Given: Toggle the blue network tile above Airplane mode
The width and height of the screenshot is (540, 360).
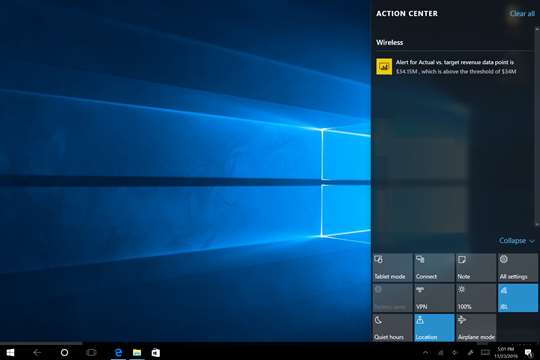Looking at the screenshot, I should [x=518, y=298].
